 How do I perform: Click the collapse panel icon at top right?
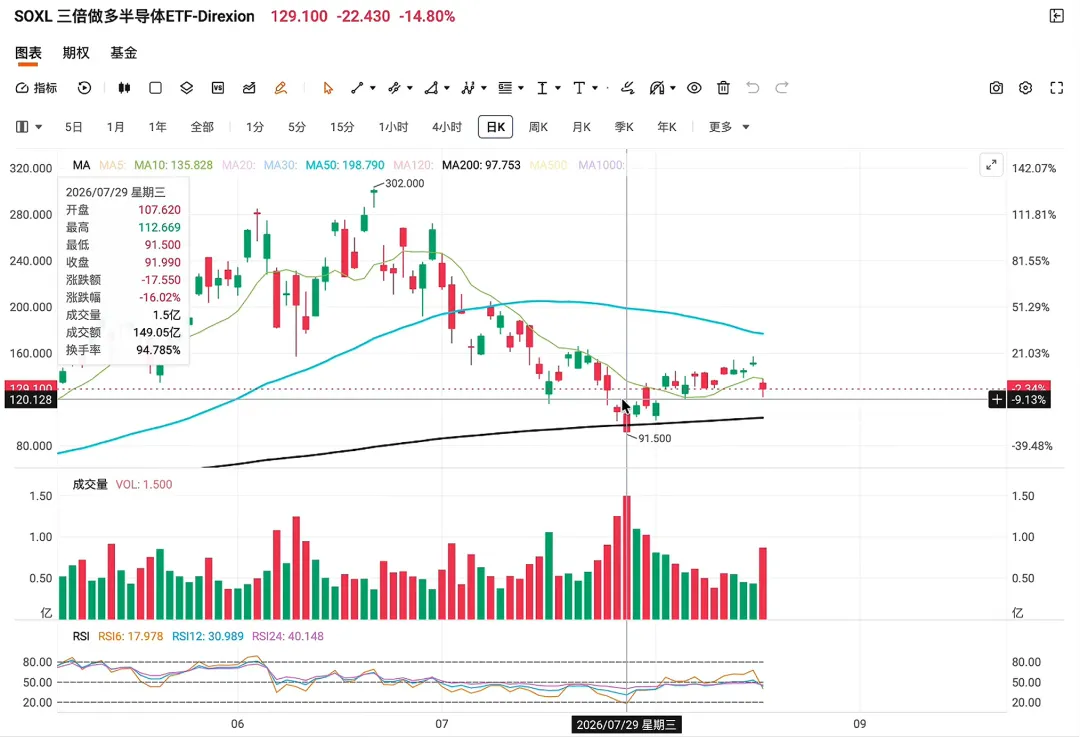coord(1057,16)
